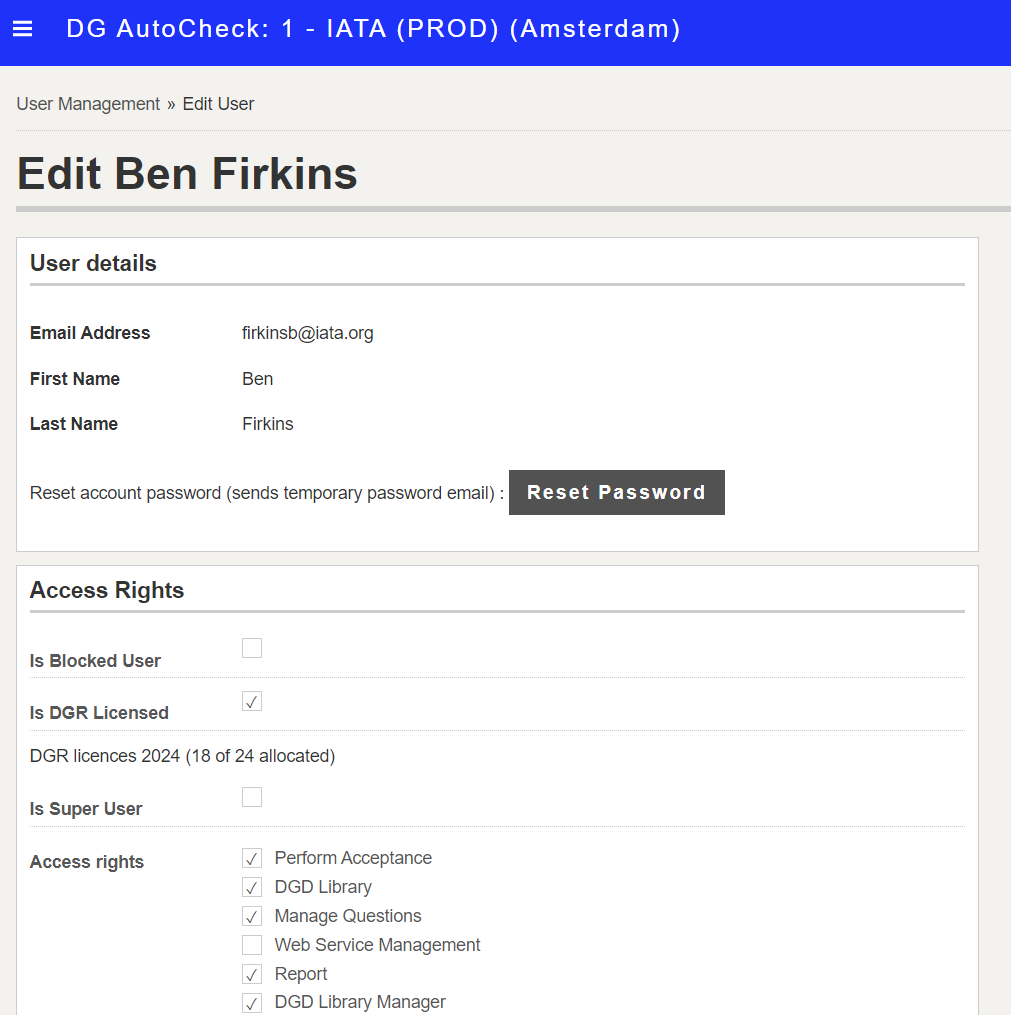Uncheck Perform Acceptance access right
Image resolution: width=1011 pixels, height=1015 pixels.
click(x=252, y=858)
